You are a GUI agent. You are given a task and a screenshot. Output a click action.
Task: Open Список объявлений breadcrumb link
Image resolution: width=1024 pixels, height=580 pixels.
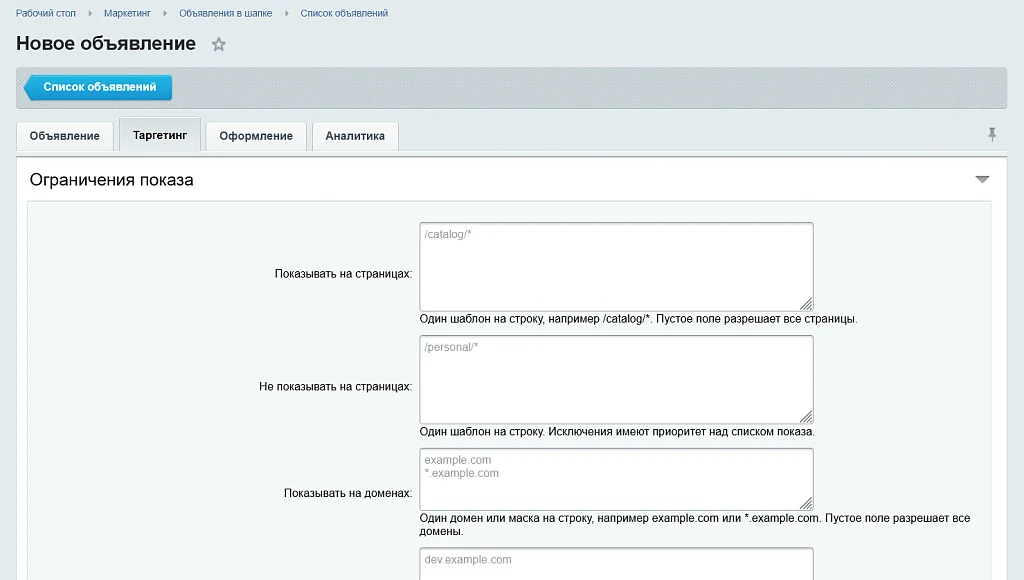pos(344,13)
